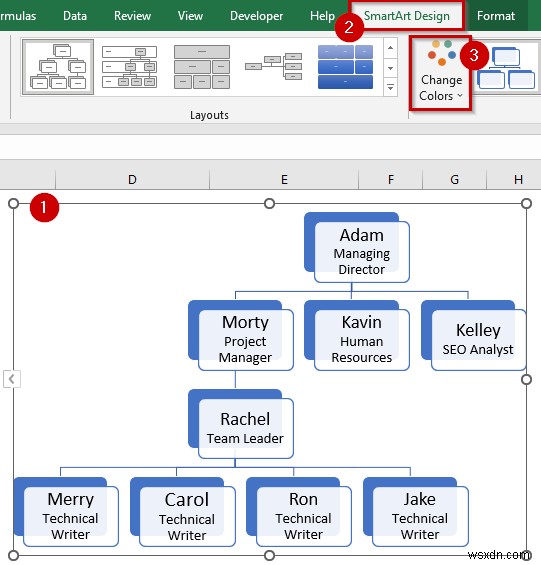541x565 pixels.
Task: Click the top-center SmartArt resize handle
Action: 269,204
